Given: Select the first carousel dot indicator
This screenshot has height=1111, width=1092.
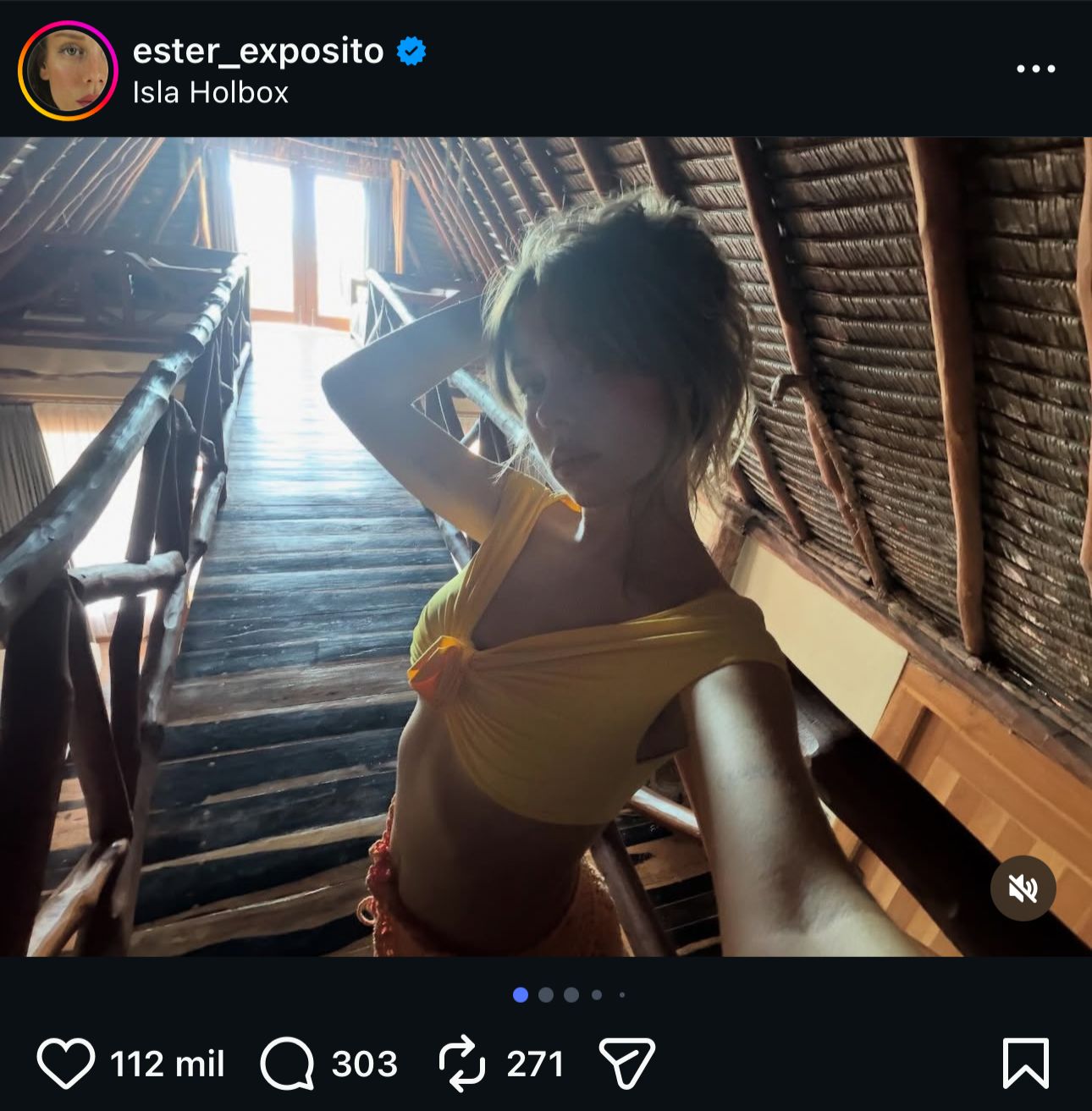Looking at the screenshot, I should click(x=521, y=995).
